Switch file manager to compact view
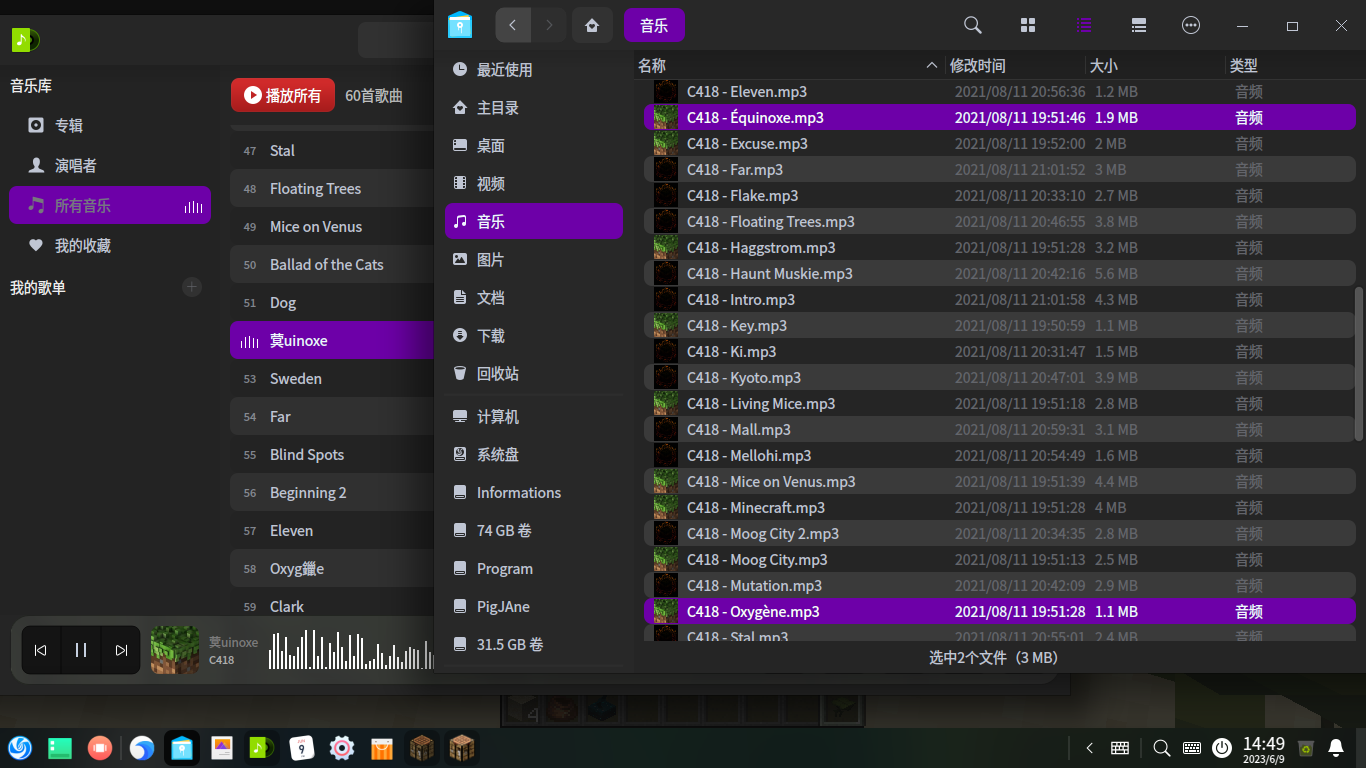Screen dimensions: 1366x768 [x=1138, y=25]
